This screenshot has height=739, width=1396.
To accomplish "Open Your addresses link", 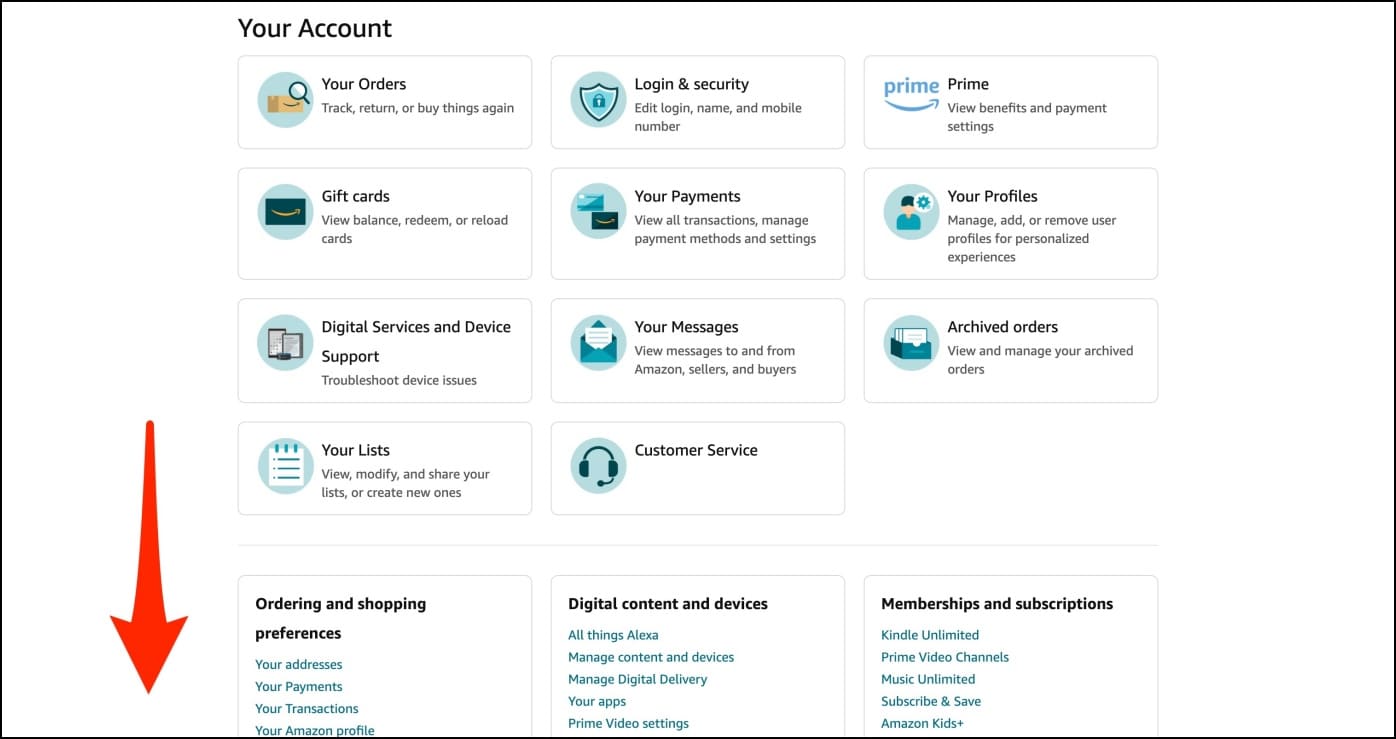I will tap(298, 664).
